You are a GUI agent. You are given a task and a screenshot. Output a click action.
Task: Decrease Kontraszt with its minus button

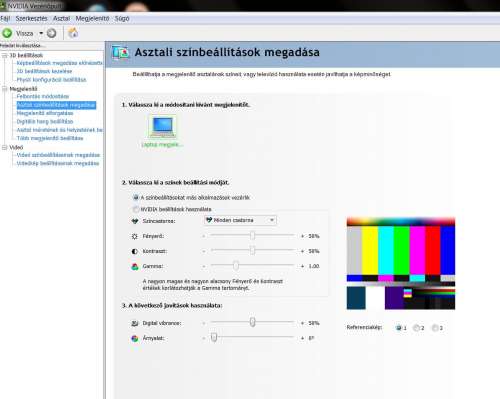pos(204,251)
